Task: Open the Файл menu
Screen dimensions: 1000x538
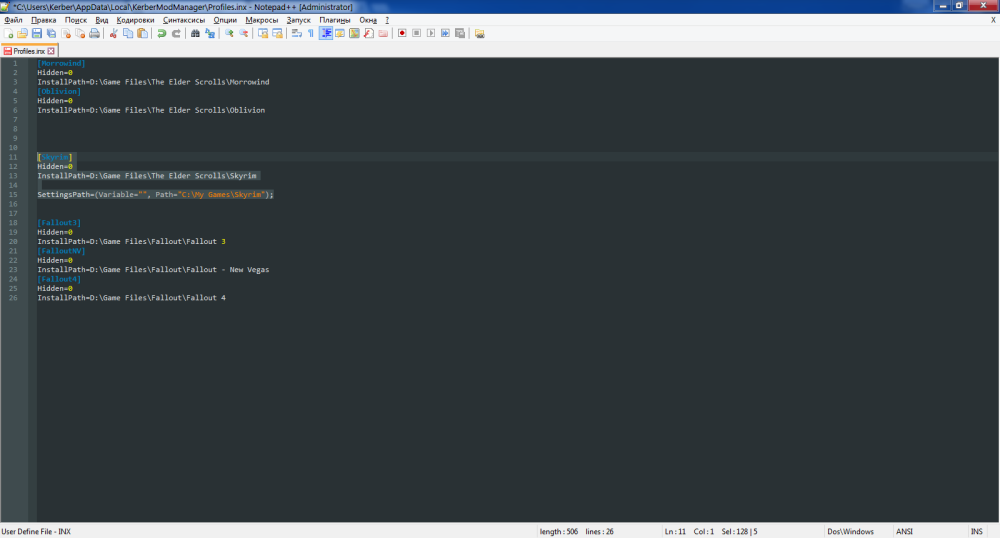Action: point(13,20)
